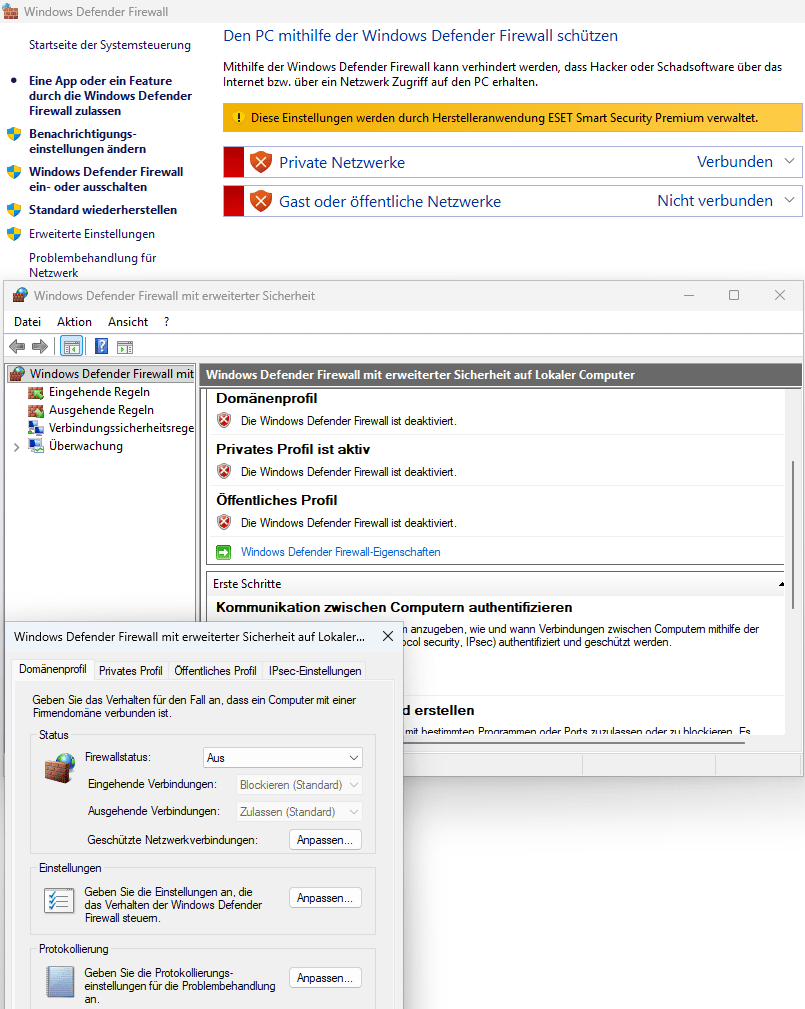Click the shield icon next to Benachrichtigungseinstellungen ändern
The width and height of the screenshot is (805, 1009).
point(14,134)
